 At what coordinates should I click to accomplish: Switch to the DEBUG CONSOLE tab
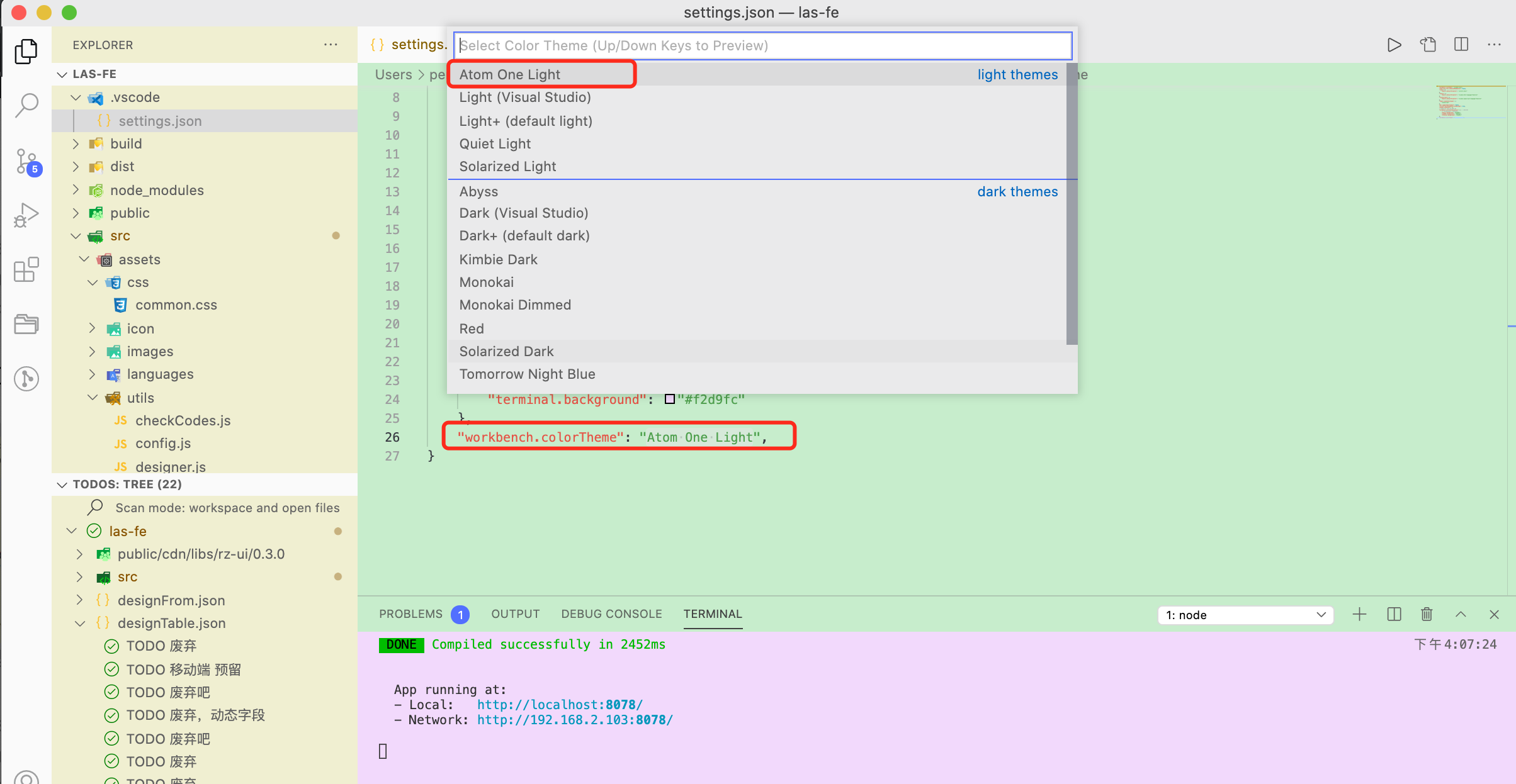click(611, 614)
